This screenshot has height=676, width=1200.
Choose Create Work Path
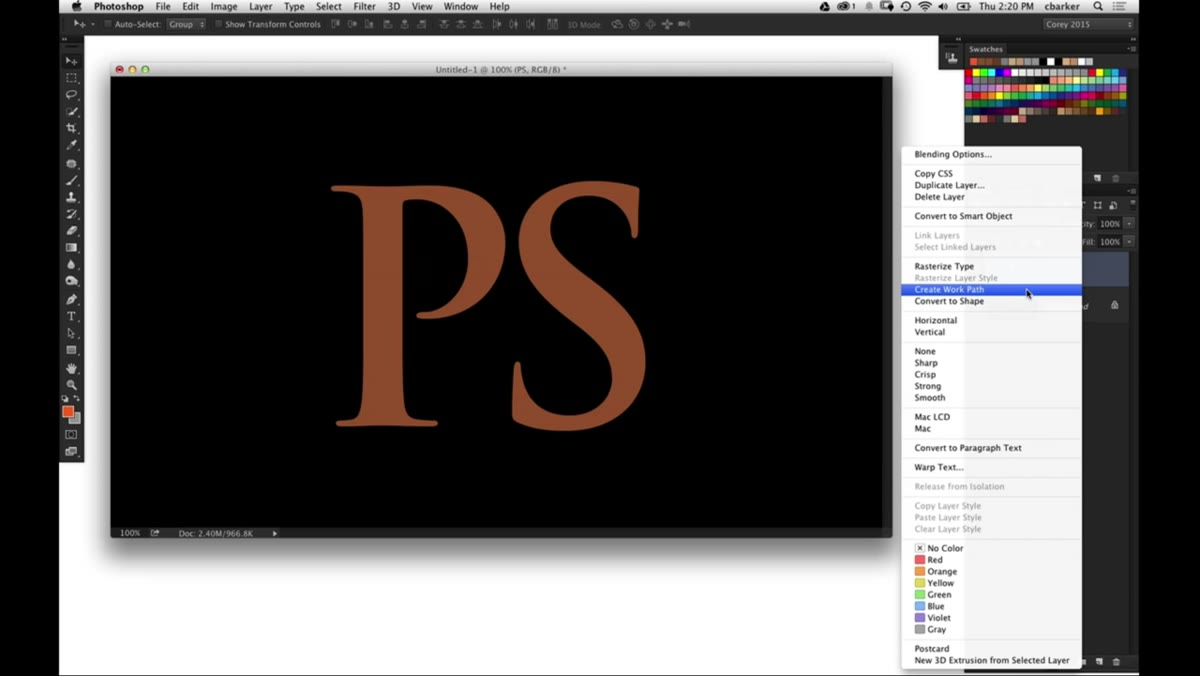pyautogui.click(x=991, y=290)
